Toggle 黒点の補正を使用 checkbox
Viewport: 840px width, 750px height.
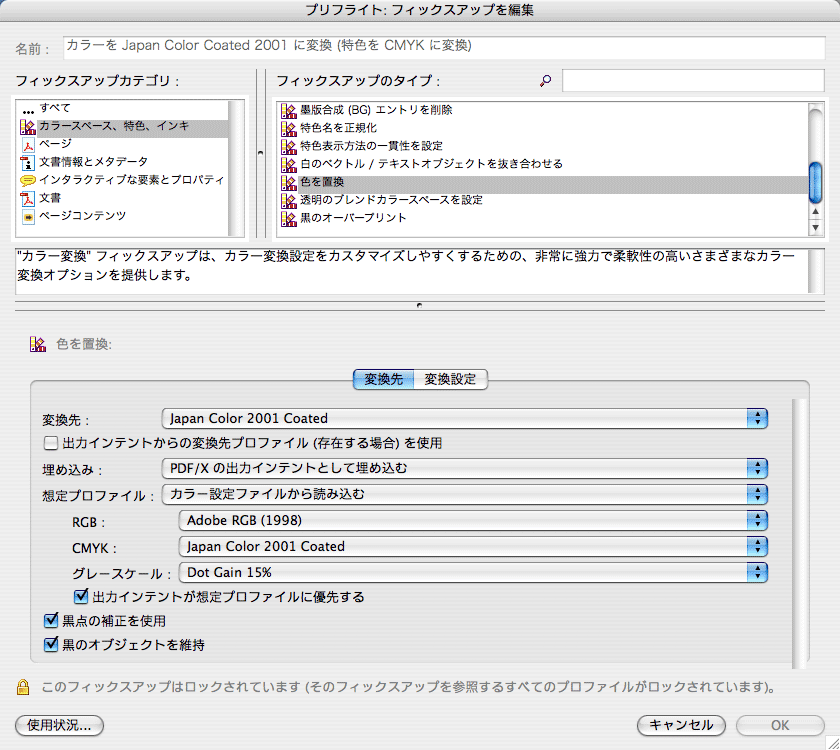click(52, 621)
